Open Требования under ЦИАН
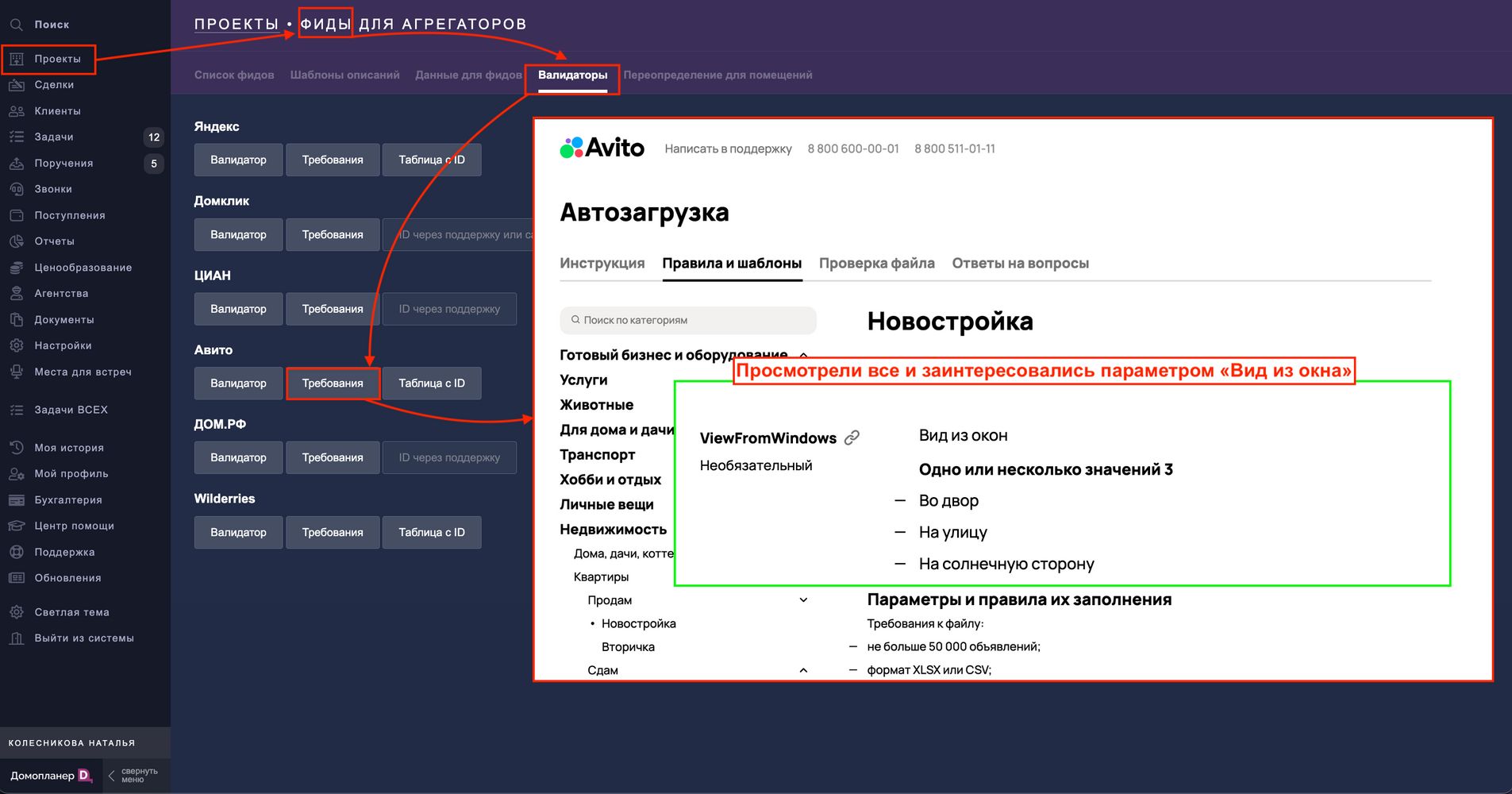The image size is (1512, 794). (333, 309)
